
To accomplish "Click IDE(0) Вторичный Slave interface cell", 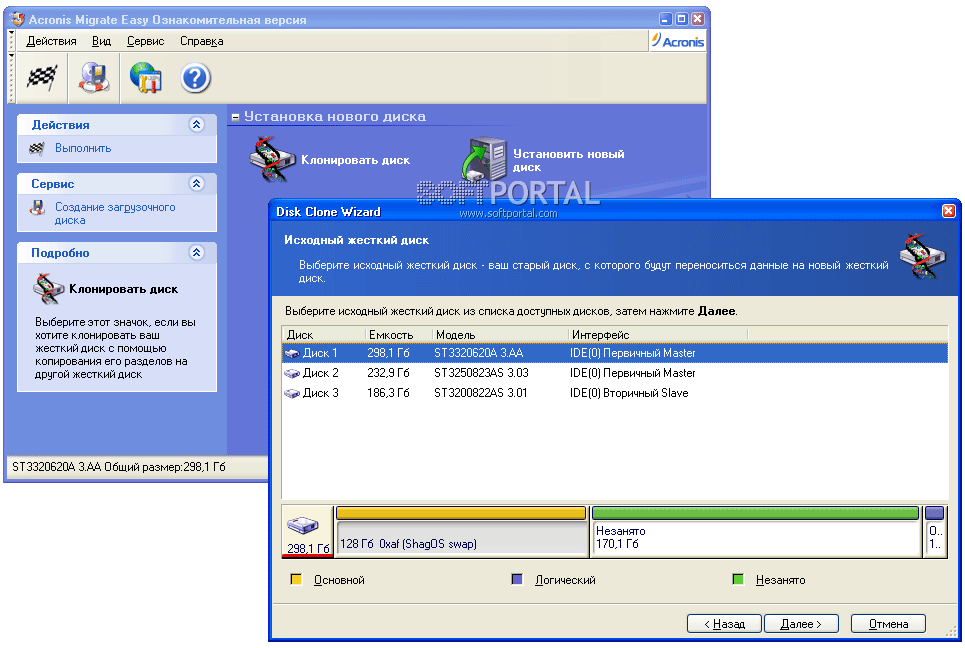I will click(629, 393).
